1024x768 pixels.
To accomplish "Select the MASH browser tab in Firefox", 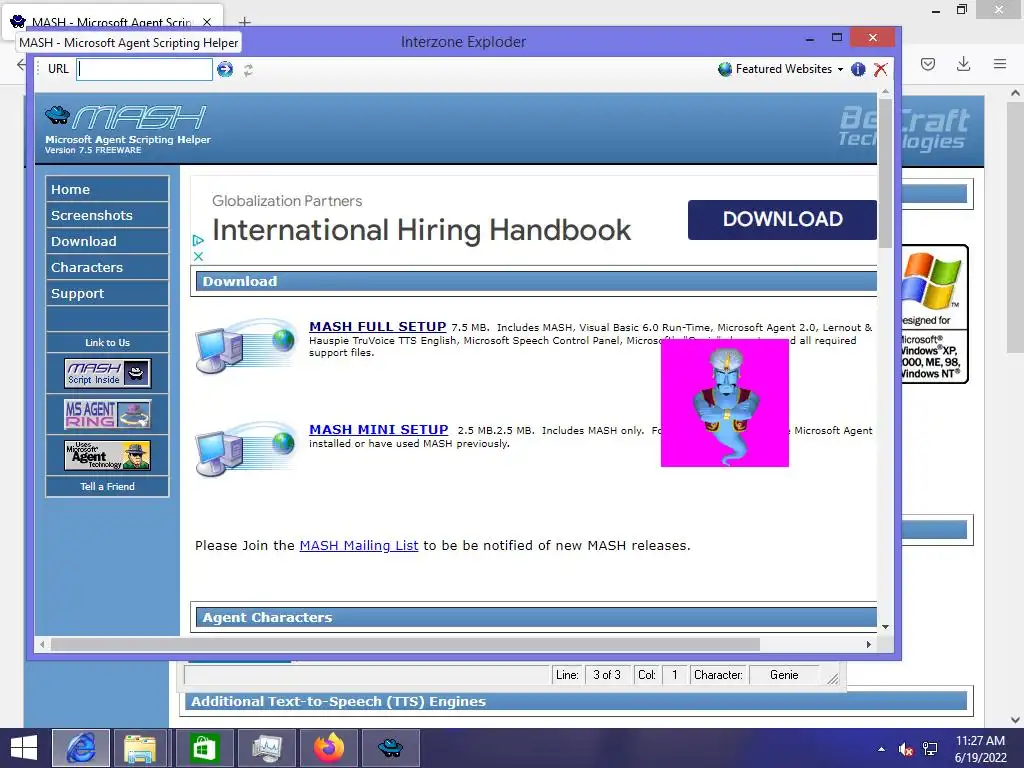I will click(112, 22).
